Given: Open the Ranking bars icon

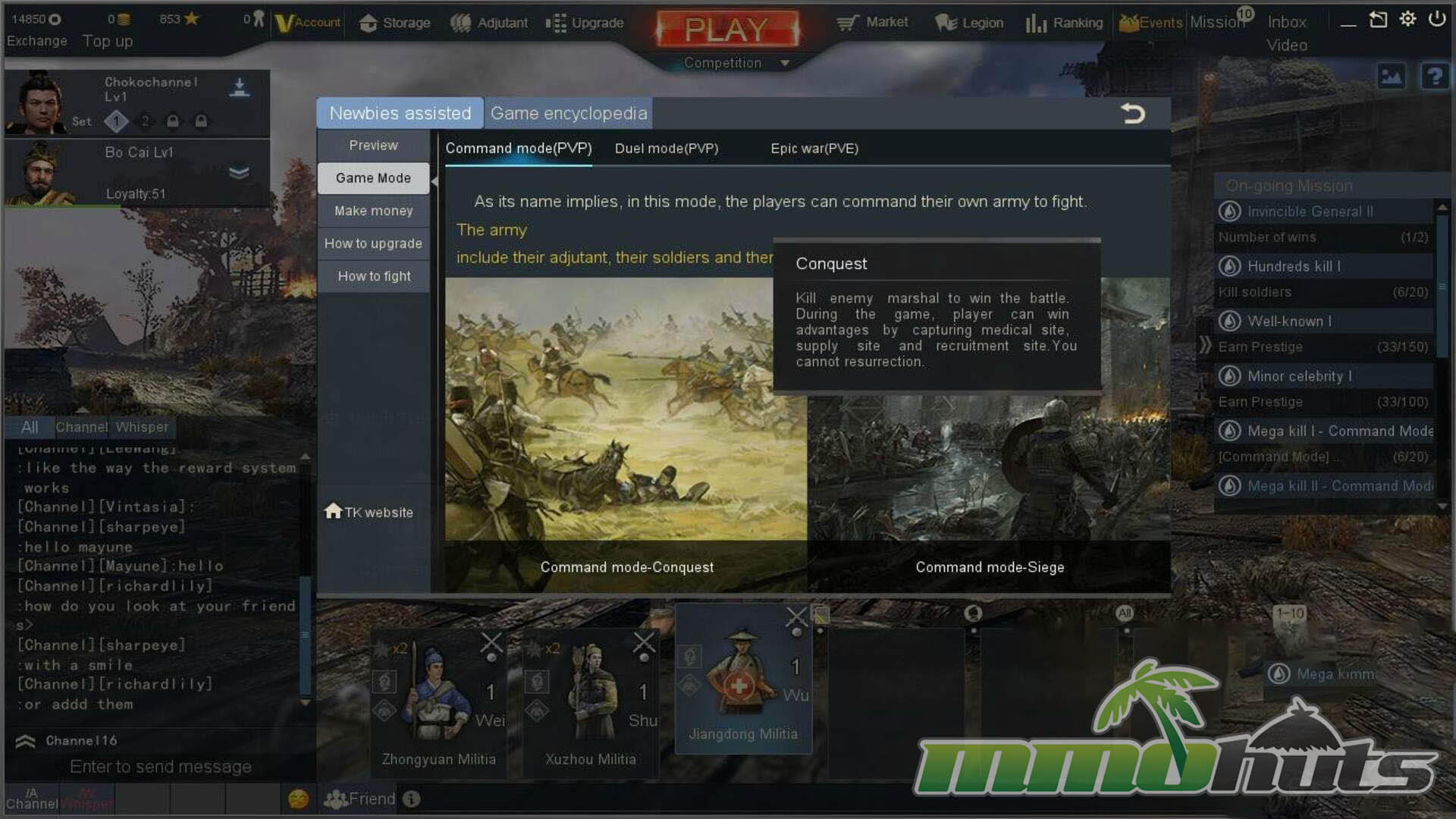Looking at the screenshot, I should (1035, 24).
